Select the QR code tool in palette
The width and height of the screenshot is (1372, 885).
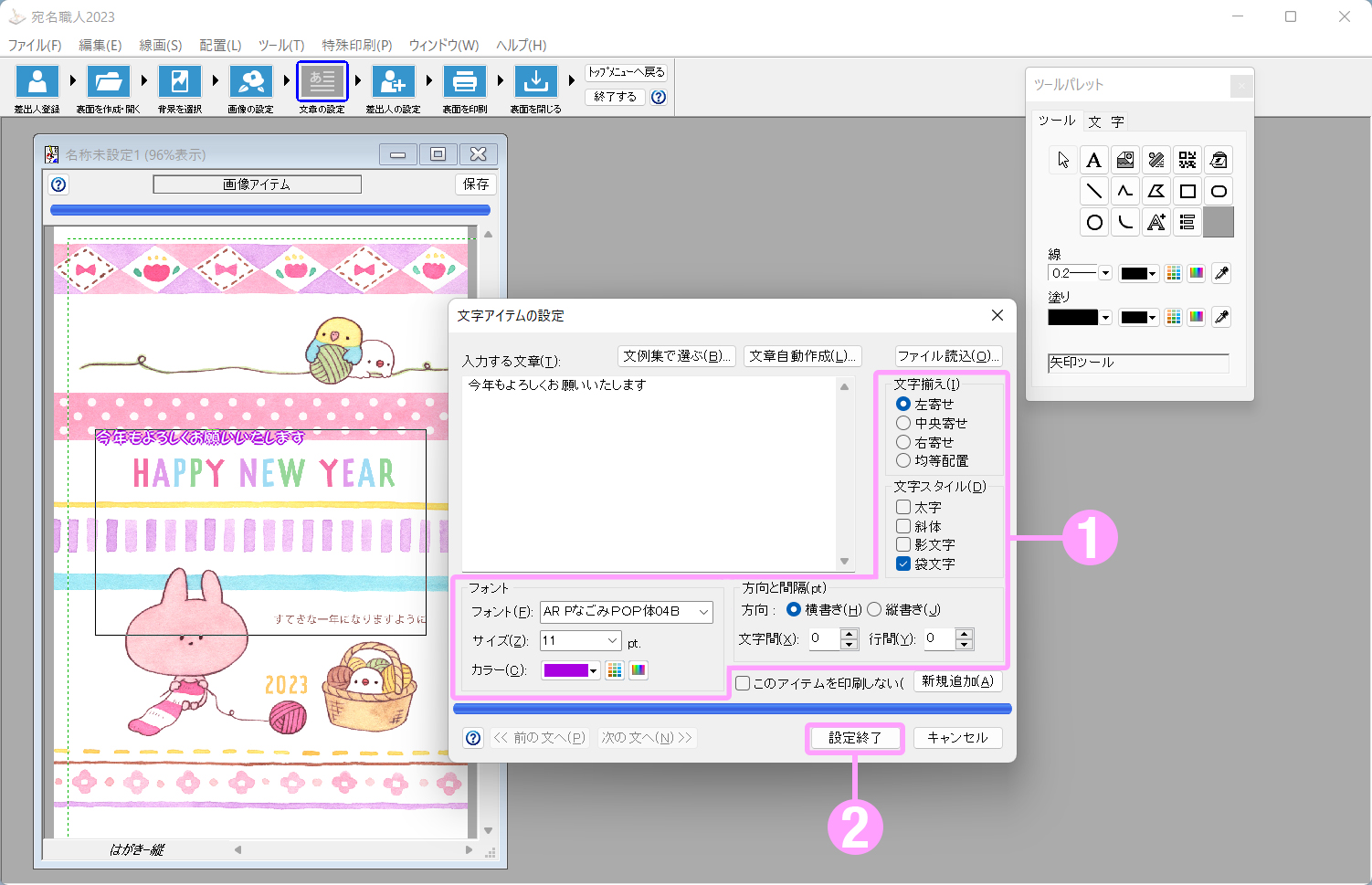tap(1187, 161)
